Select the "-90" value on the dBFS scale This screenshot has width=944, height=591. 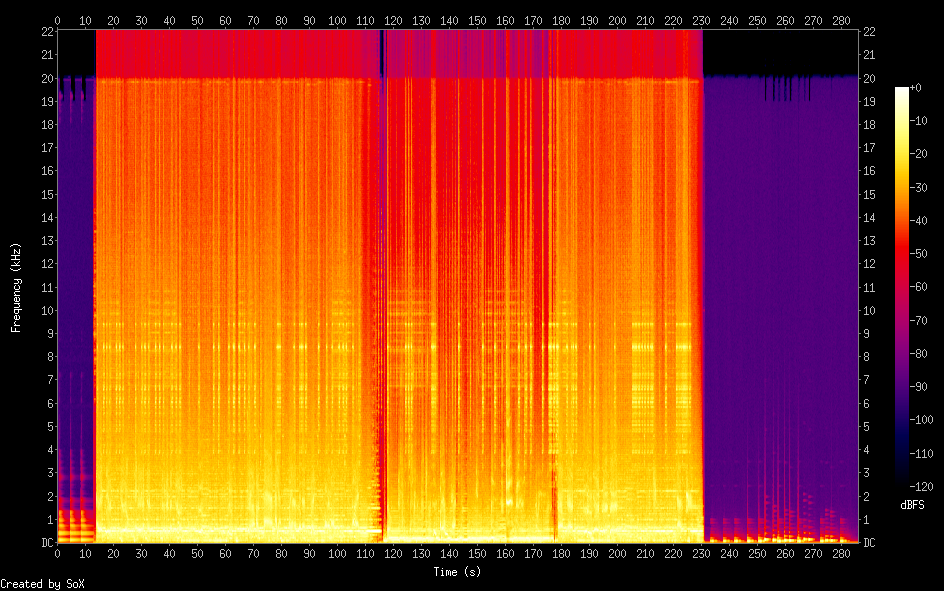[918, 387]
